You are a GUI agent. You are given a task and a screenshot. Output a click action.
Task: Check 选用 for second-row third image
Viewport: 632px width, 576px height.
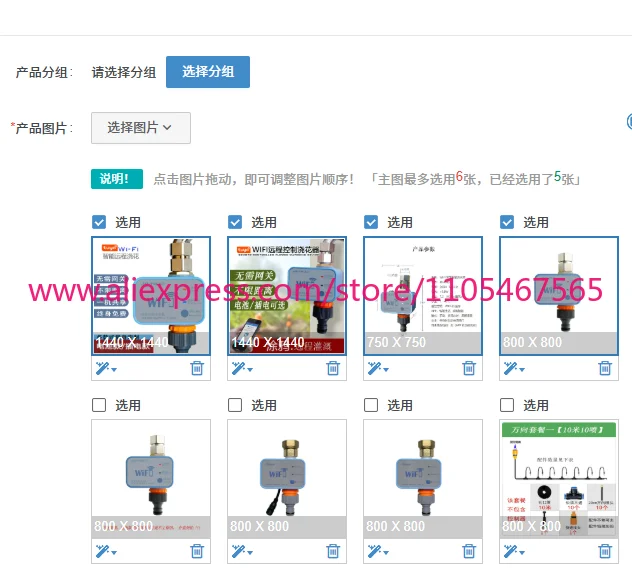371,405
